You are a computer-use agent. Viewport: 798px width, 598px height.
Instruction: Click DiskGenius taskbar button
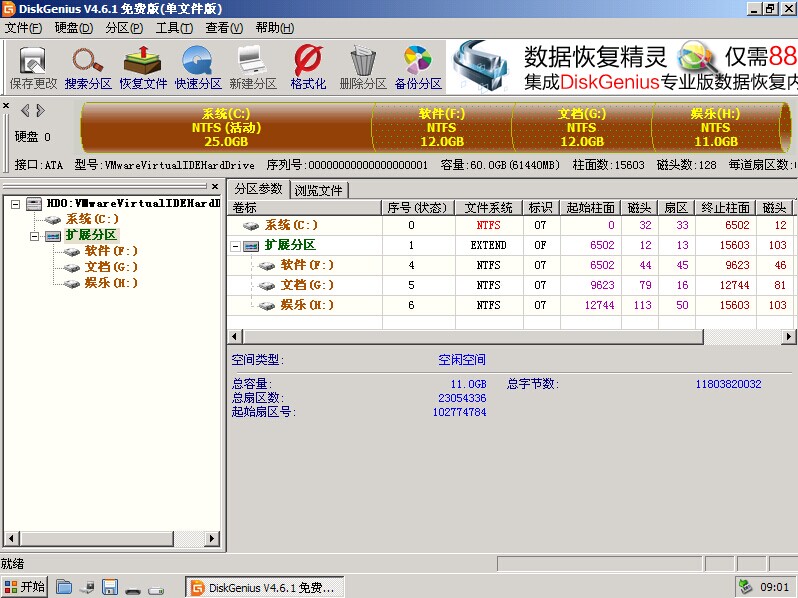coord(265,587)
